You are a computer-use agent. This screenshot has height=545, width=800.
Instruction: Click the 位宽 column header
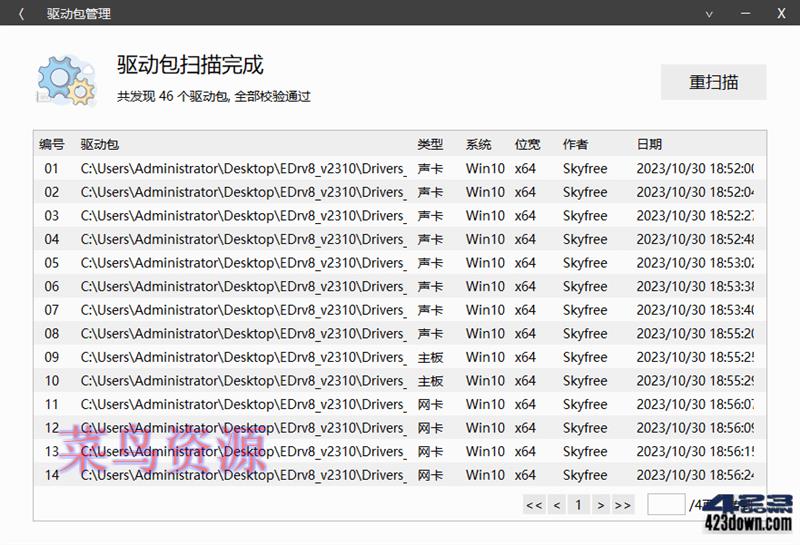coord(527,144)
